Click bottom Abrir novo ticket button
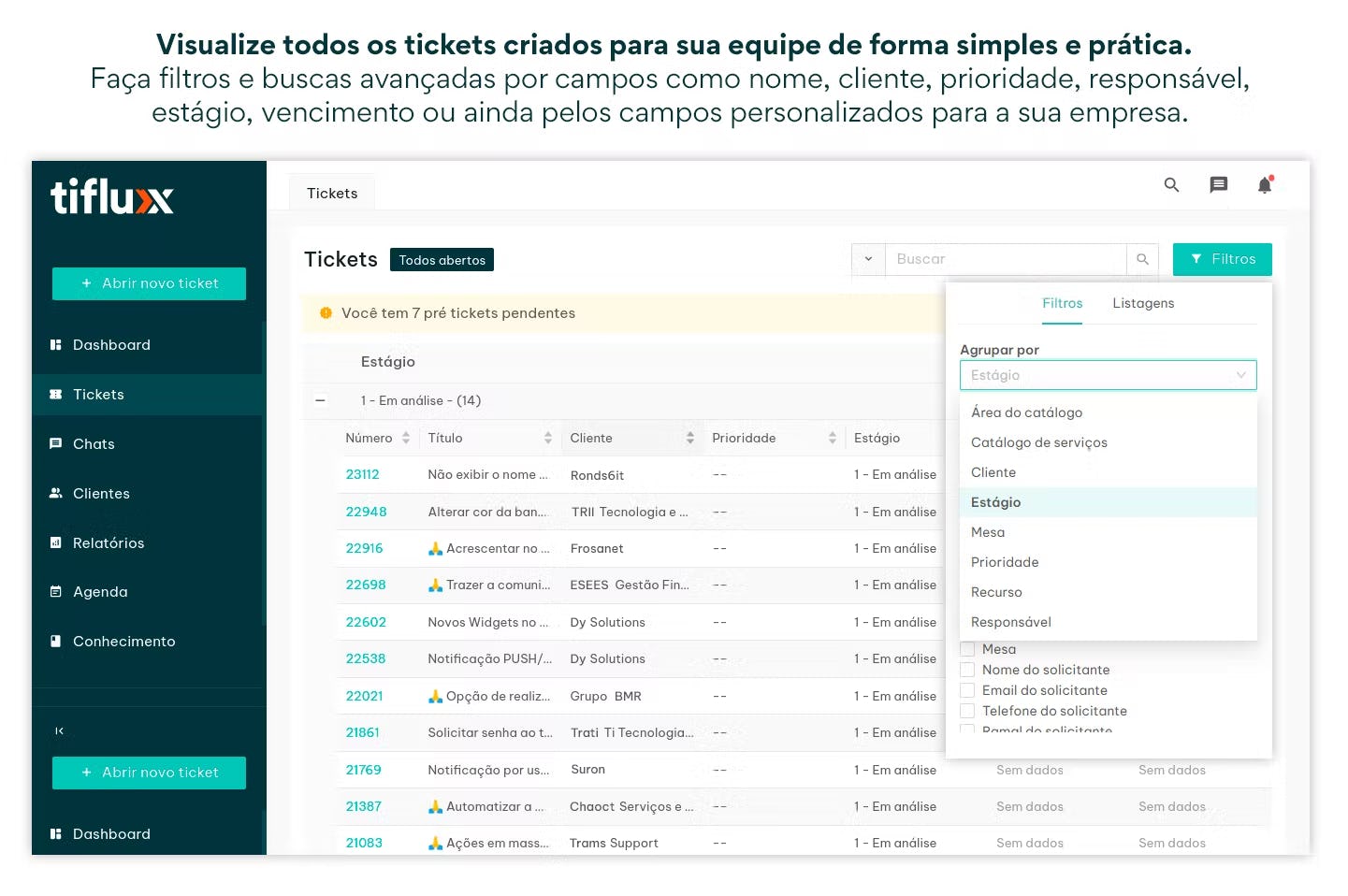Viewport: 1348px width, 896px height. tap(149, 773)
